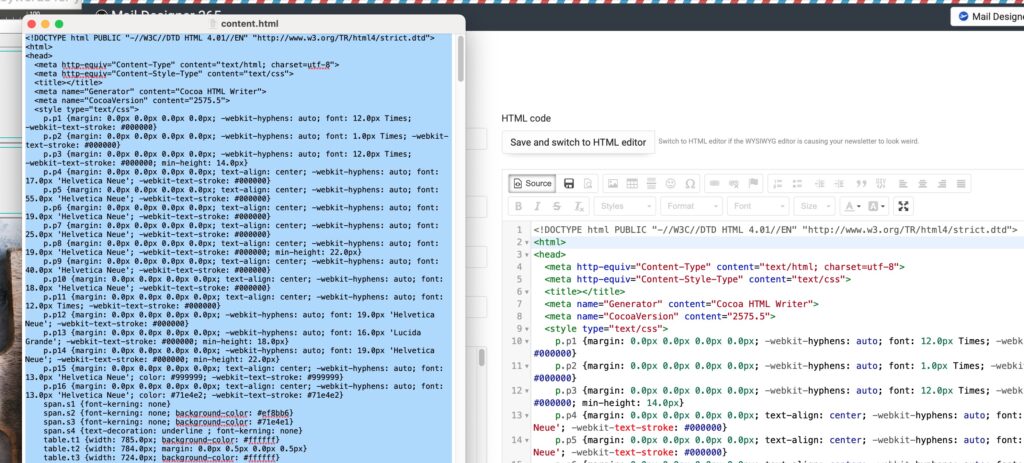The height and width of the screenshot is (463, 1024).
Task: Align text left using toolbar icon
Action: tap(903, 184)
